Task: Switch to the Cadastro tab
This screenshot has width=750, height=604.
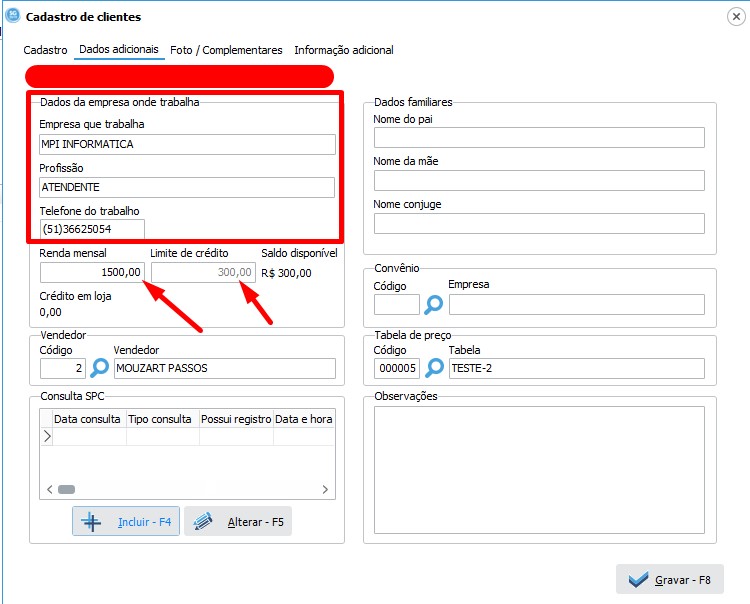Action: (x=46, y=50)
